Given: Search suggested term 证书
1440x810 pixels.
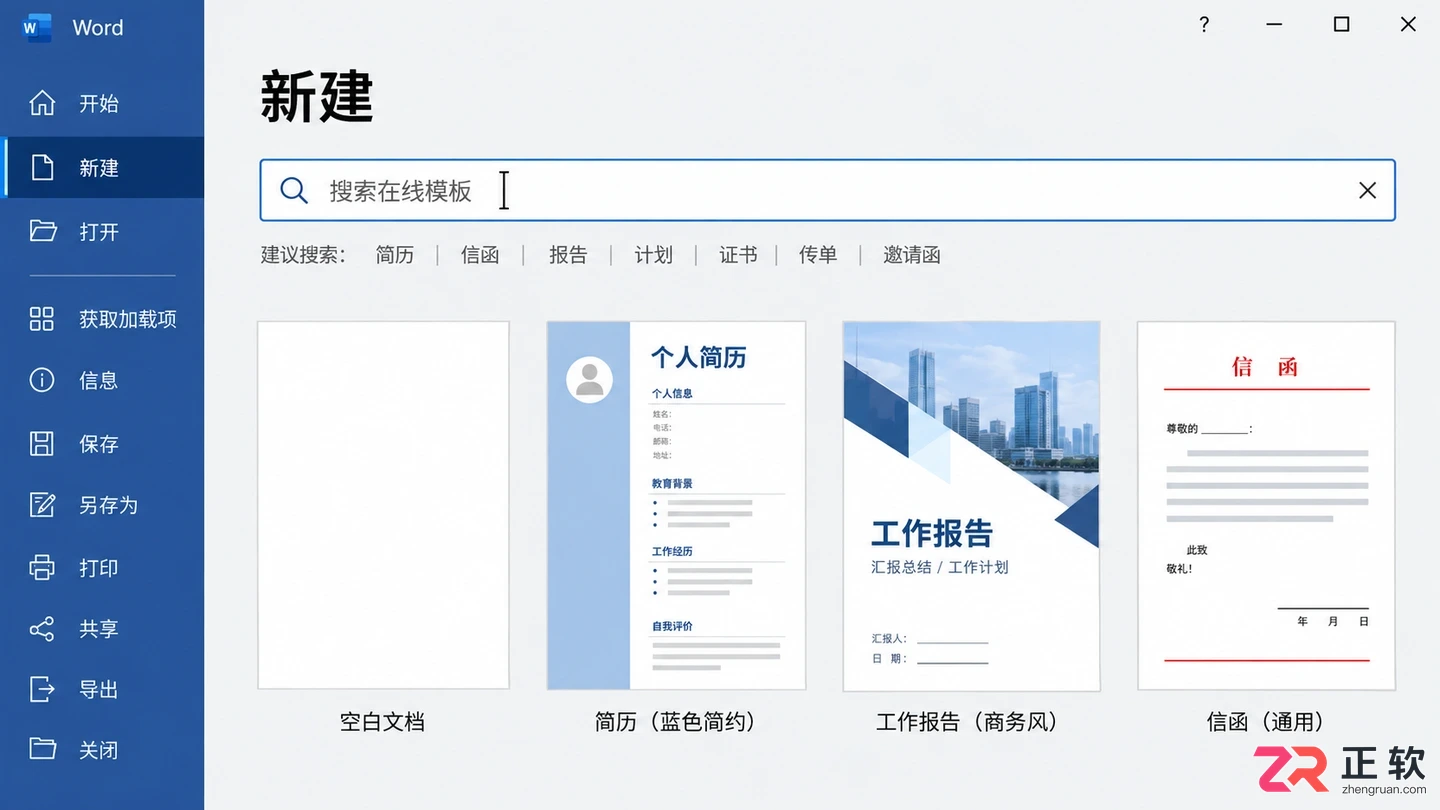Looking at the screenshot, I should point(738,255).
